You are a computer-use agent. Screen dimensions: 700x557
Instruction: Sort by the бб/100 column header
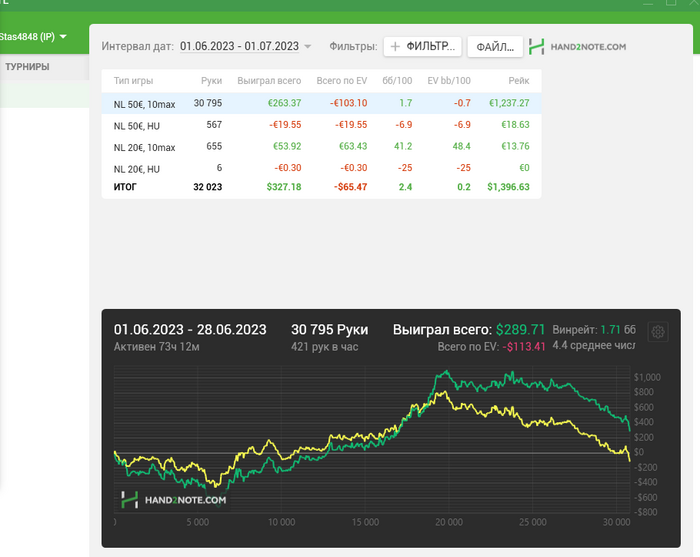point(397,81)
